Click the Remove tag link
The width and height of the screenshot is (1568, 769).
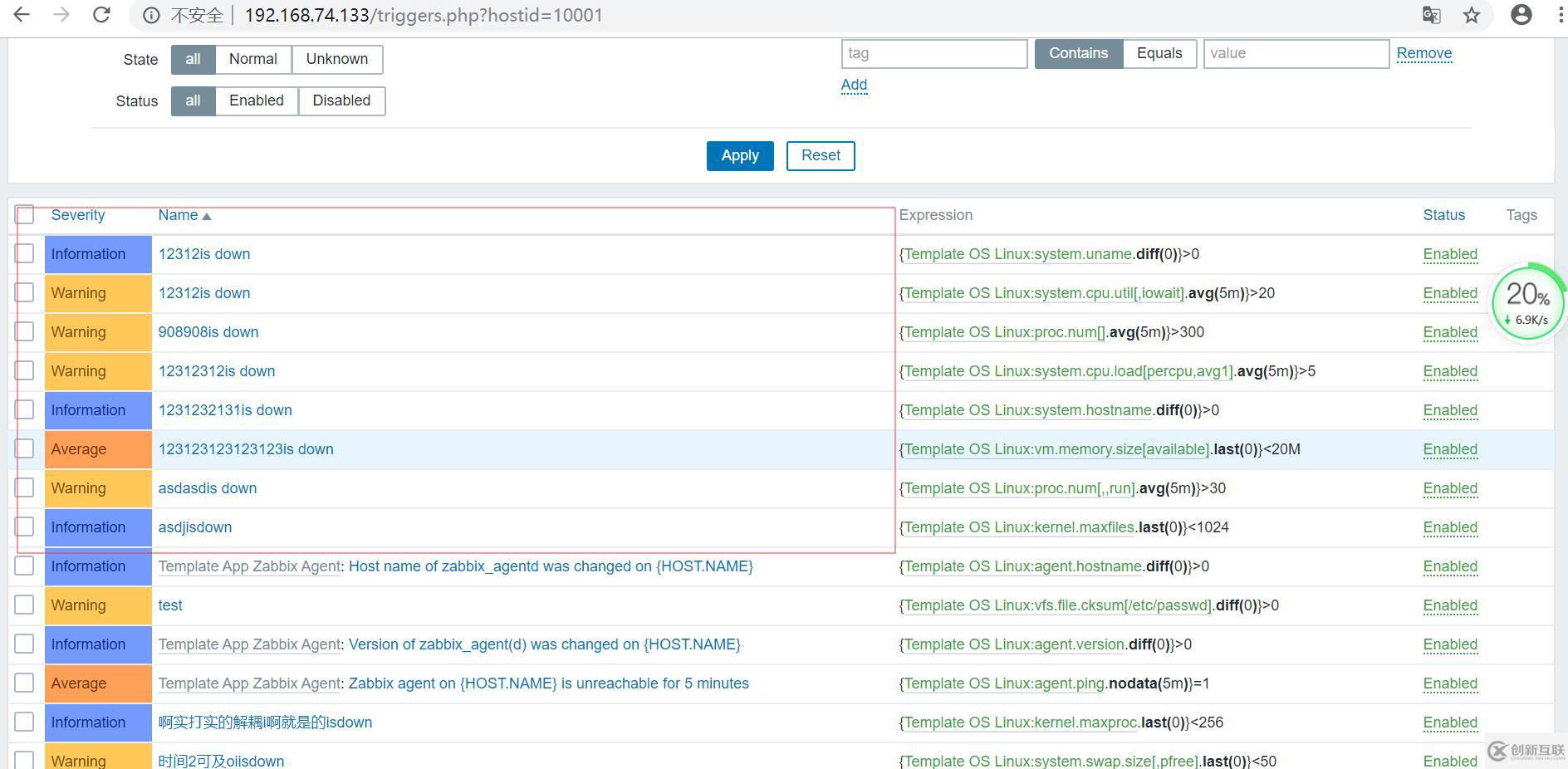tap(1423, 53)
